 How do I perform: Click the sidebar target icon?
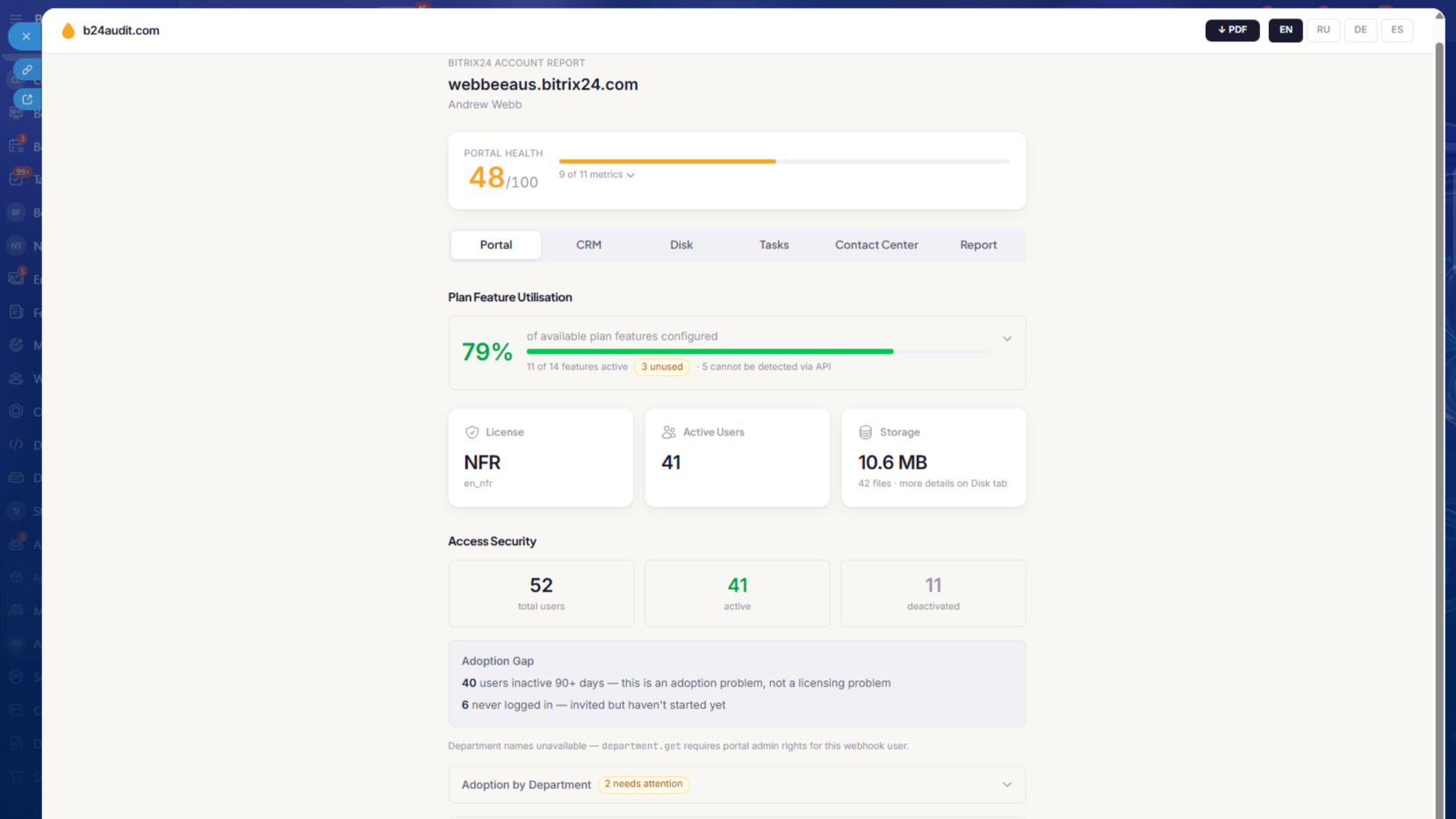16,345
